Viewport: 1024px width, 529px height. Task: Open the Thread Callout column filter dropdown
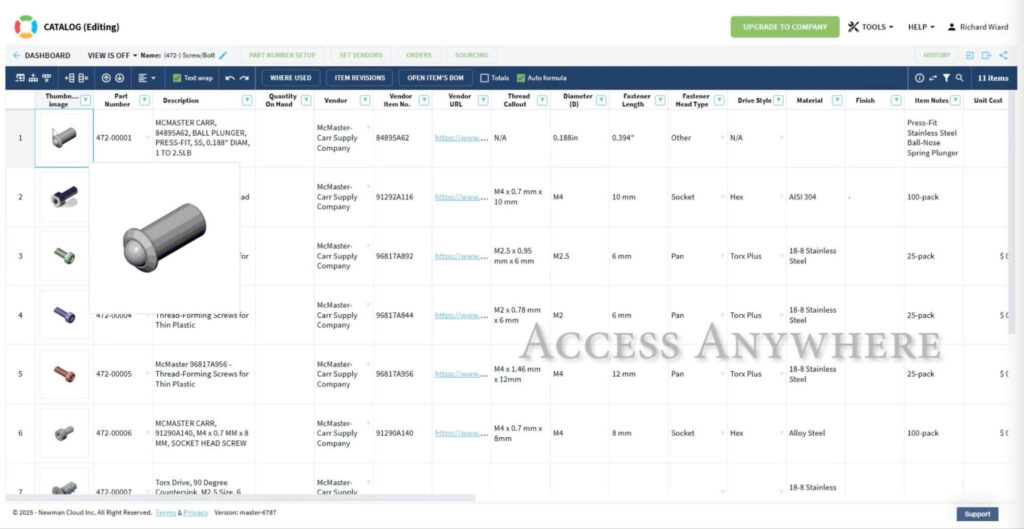542,101
